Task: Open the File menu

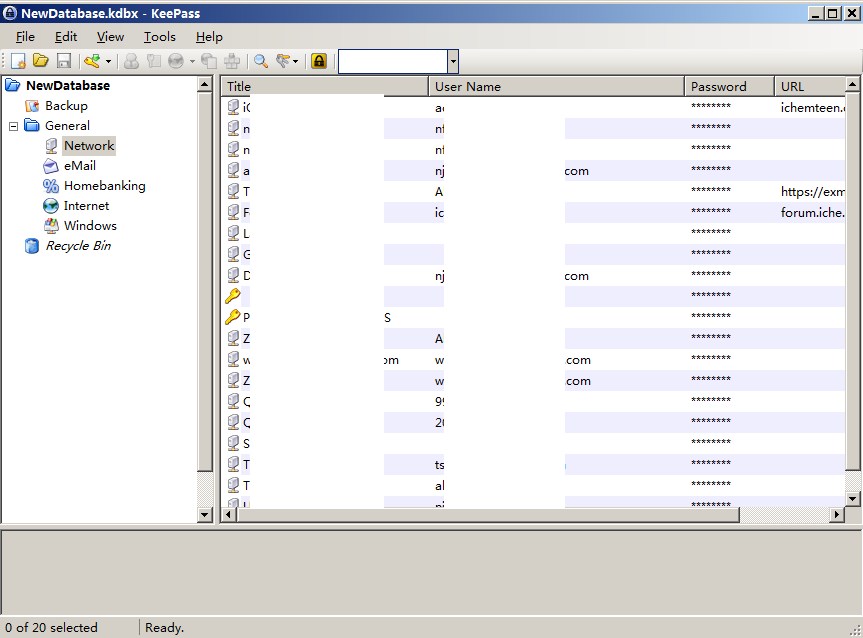Action: [x=25, y=37]
